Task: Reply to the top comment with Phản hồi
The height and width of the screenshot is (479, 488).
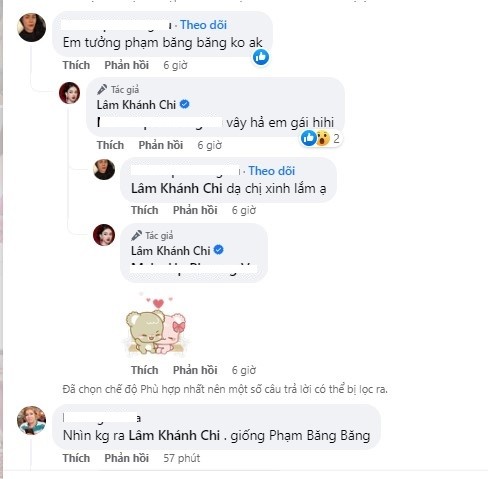Action: point(127,65)
